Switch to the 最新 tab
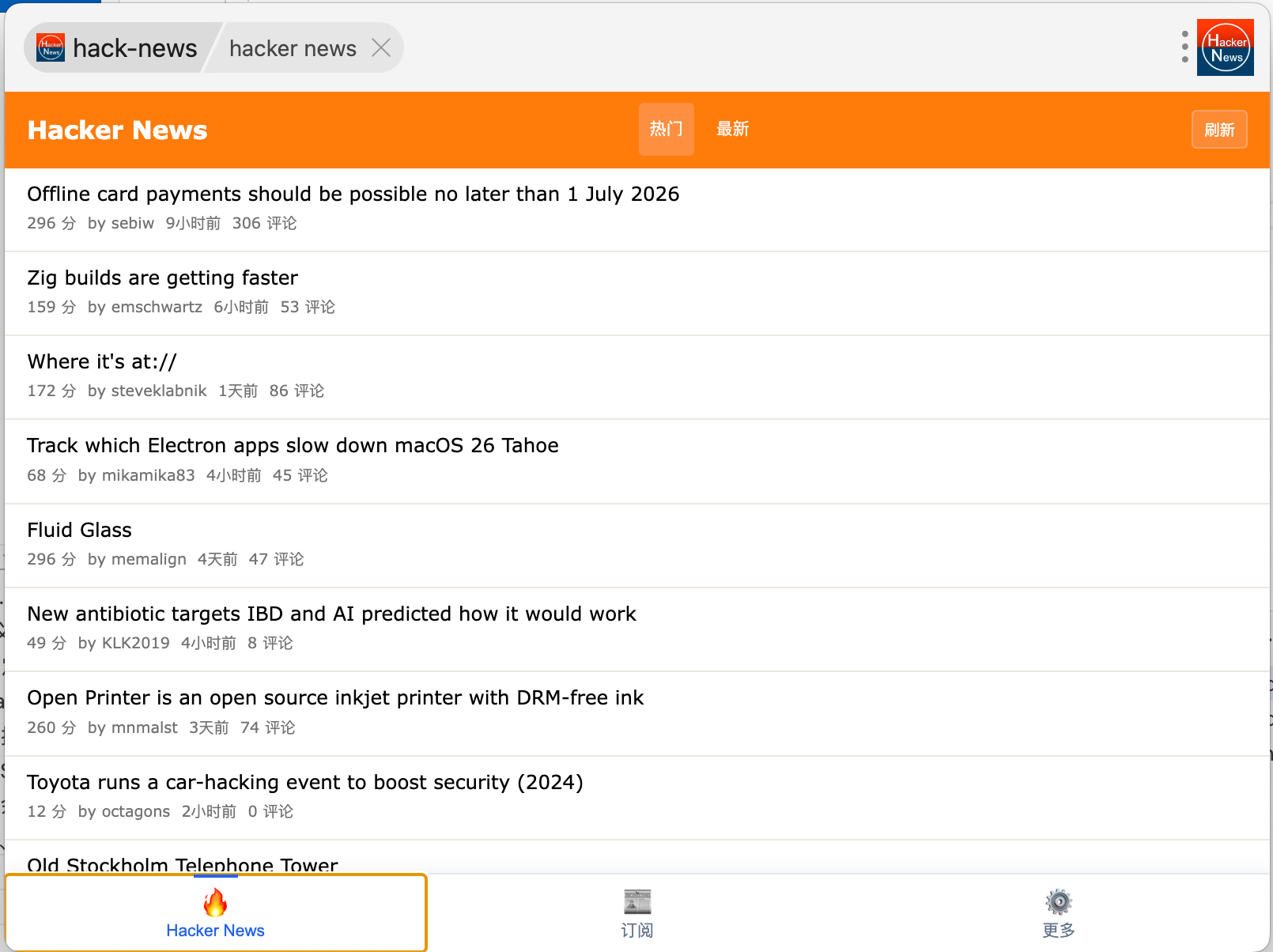The width and height of the screenshot is (1273, 952). click(733, 129)
